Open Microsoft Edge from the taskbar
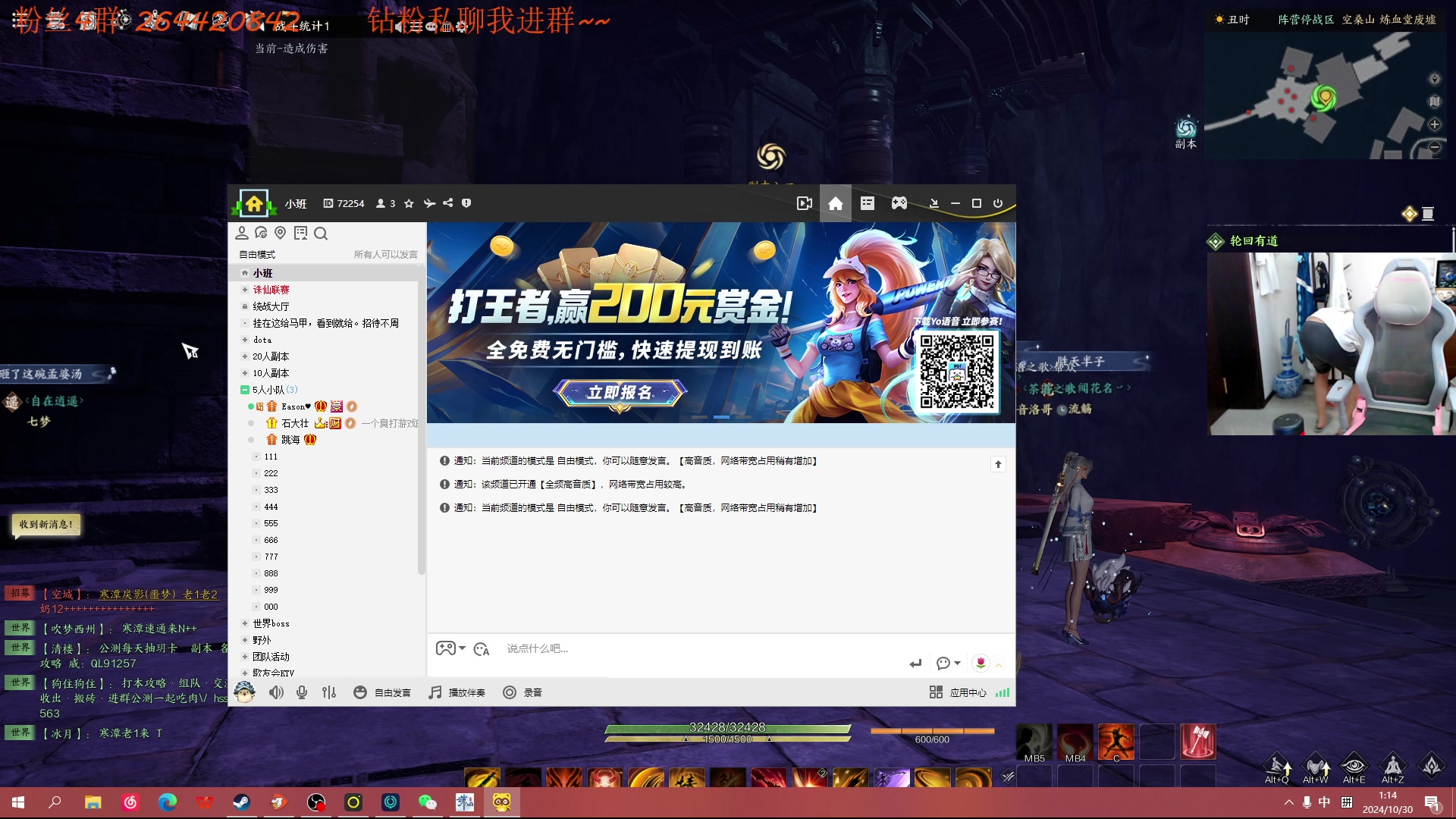 coord(168,802)
